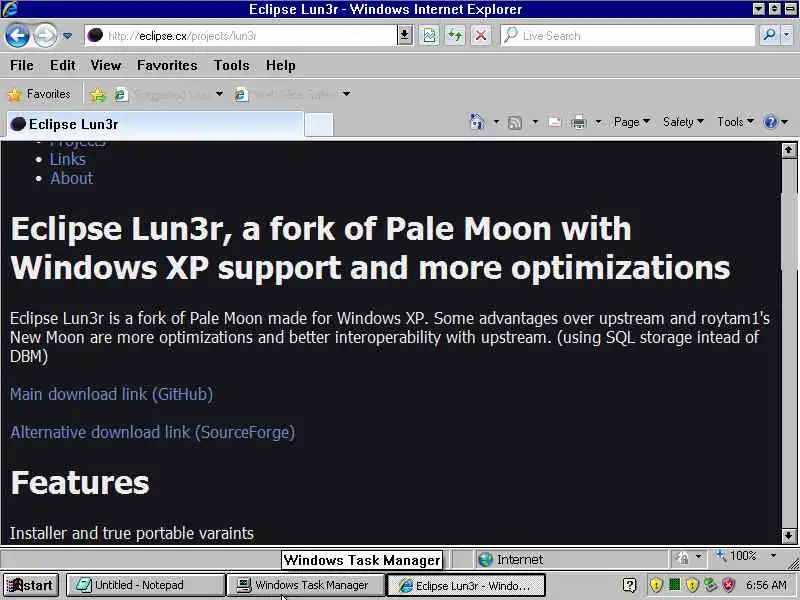Screen dimensions: 800x600
Task: Click the question mark help tray icon
Action: (x=630, y=585)
